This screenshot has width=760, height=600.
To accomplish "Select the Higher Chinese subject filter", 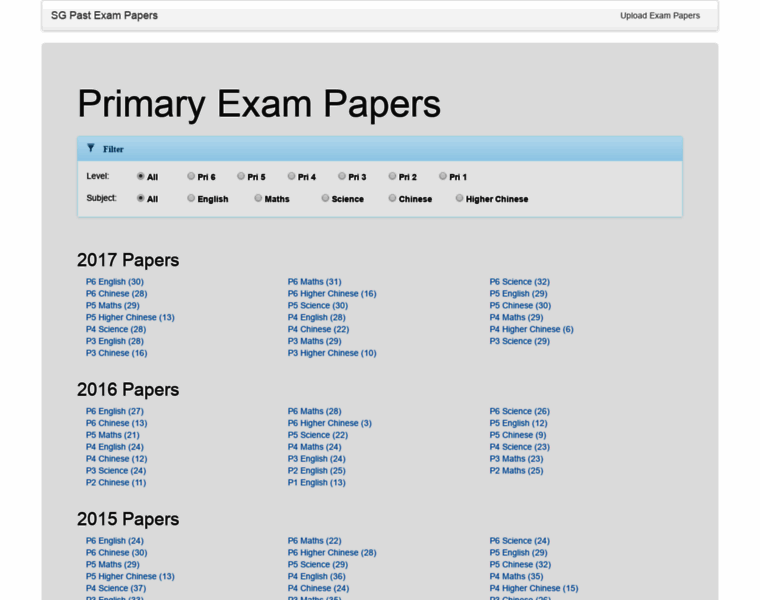I will click(460, 198).
